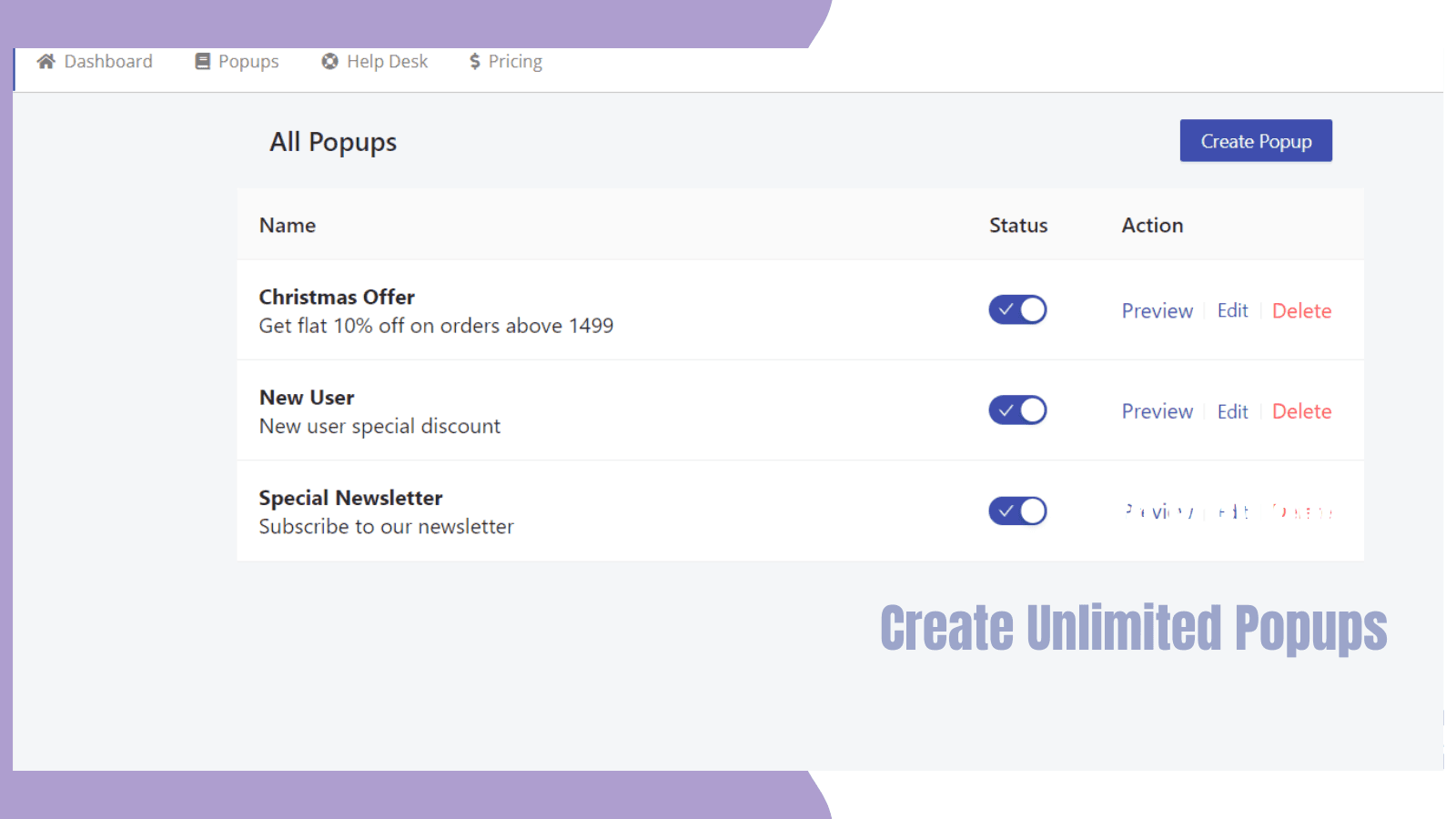The image size is (1456, 819).
Task: Click the book icon next to Popups
Action: (x=202, y=61)
